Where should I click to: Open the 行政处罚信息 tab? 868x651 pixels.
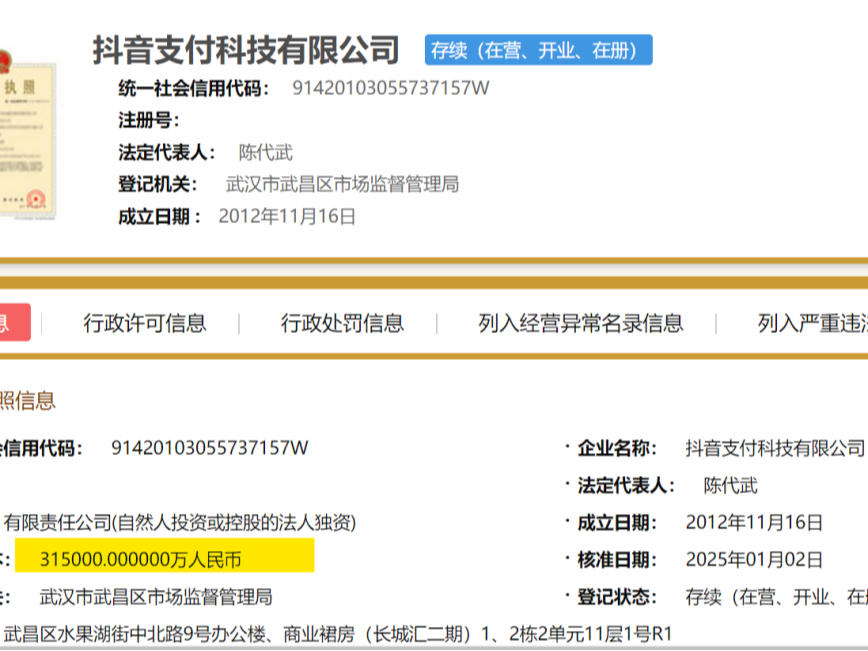pyautogui.click(x=343, y=323)
